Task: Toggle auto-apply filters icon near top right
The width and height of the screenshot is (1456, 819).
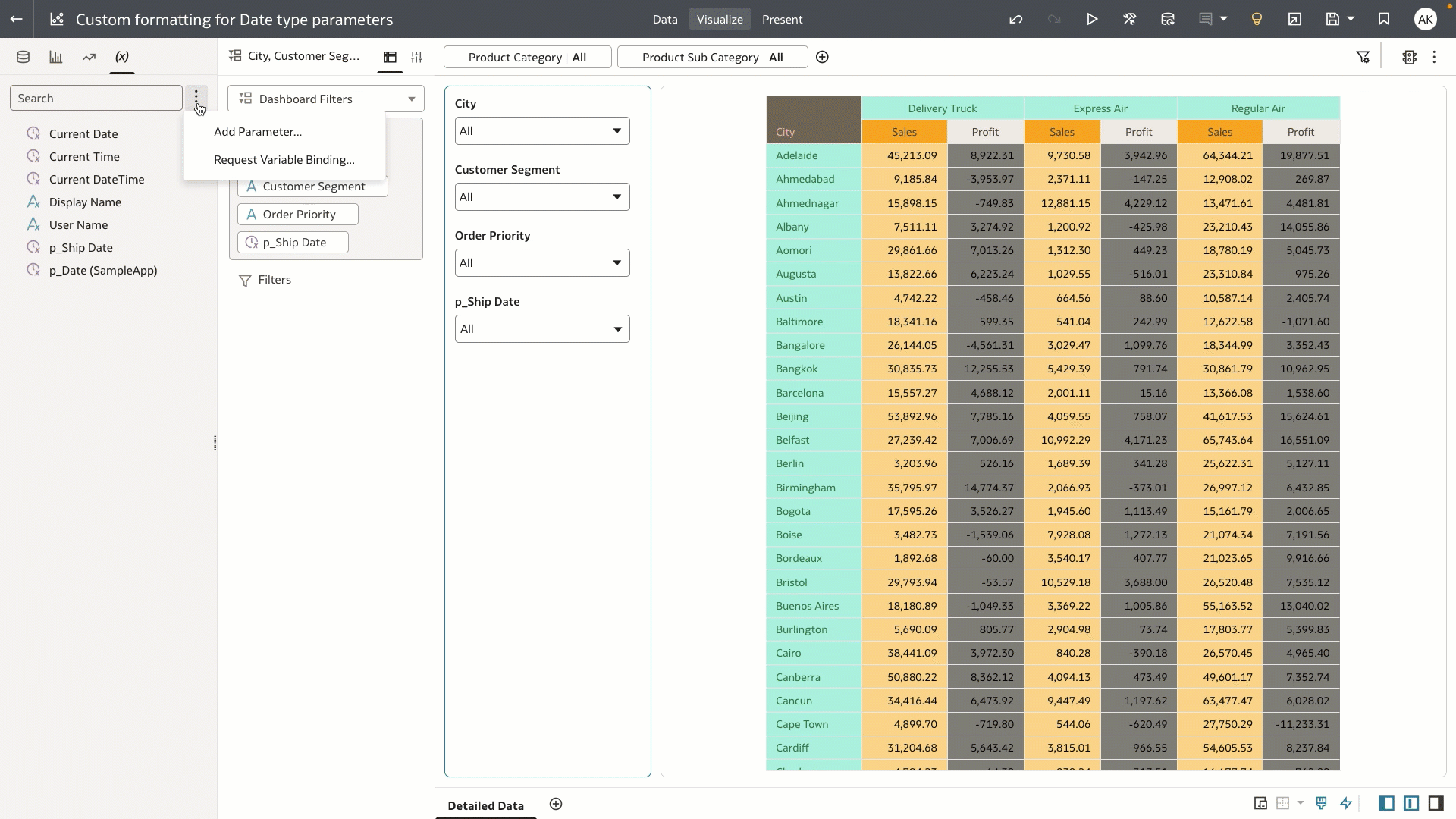Action: [x=1363, y=56]
